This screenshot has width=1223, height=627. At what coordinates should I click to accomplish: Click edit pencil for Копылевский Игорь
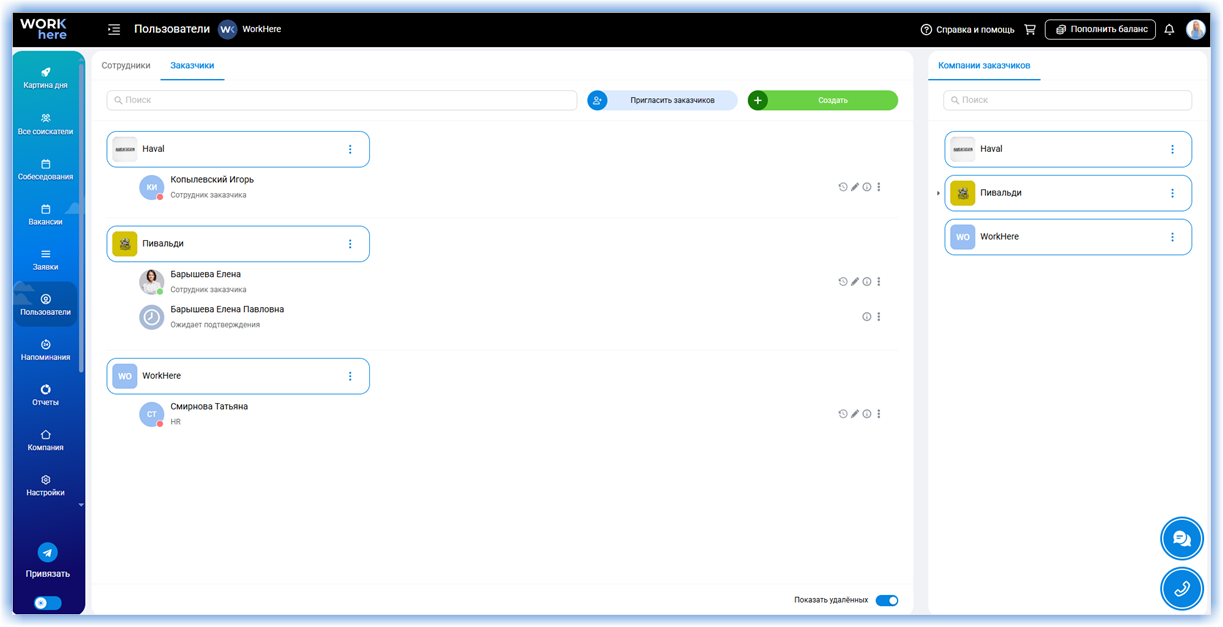tap(855, 187)
